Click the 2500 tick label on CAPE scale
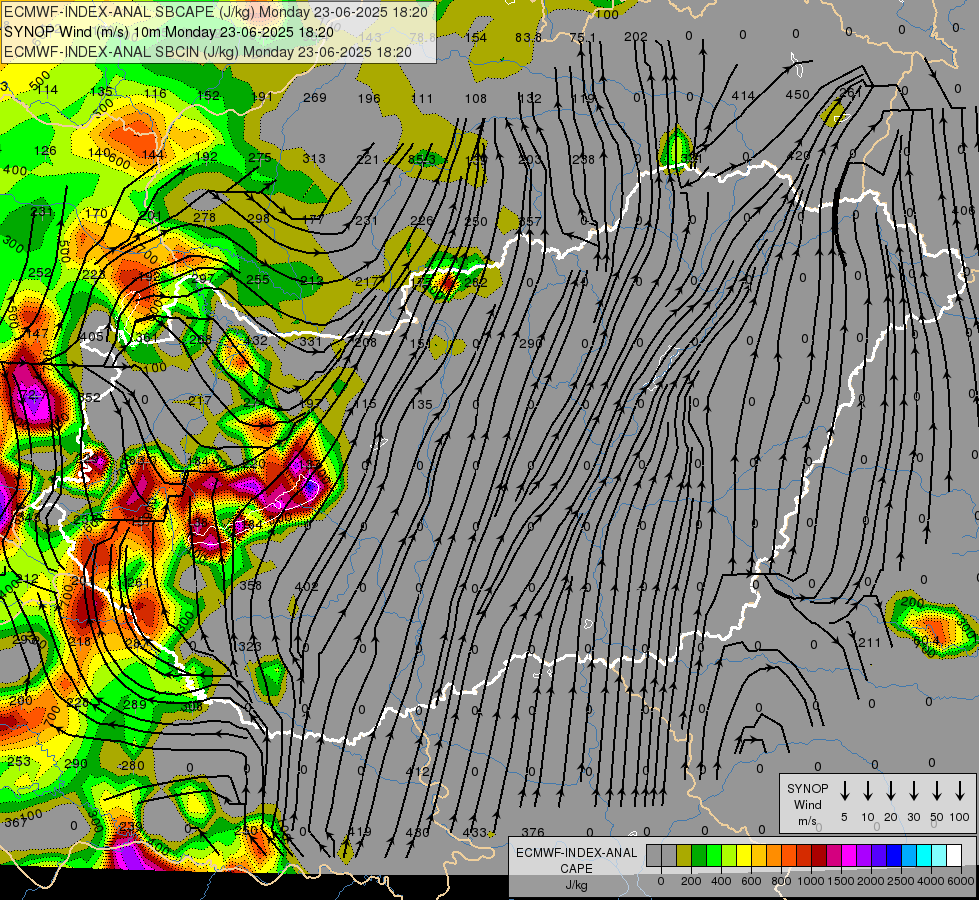The image size is (979, 900). [x=901, y=881]
